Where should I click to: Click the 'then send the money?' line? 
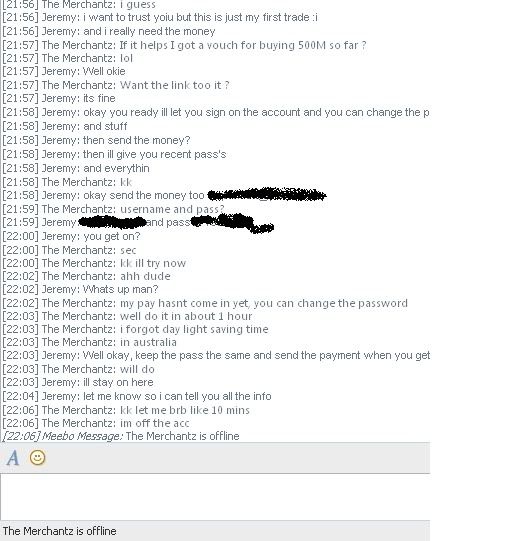click(97, 140)
